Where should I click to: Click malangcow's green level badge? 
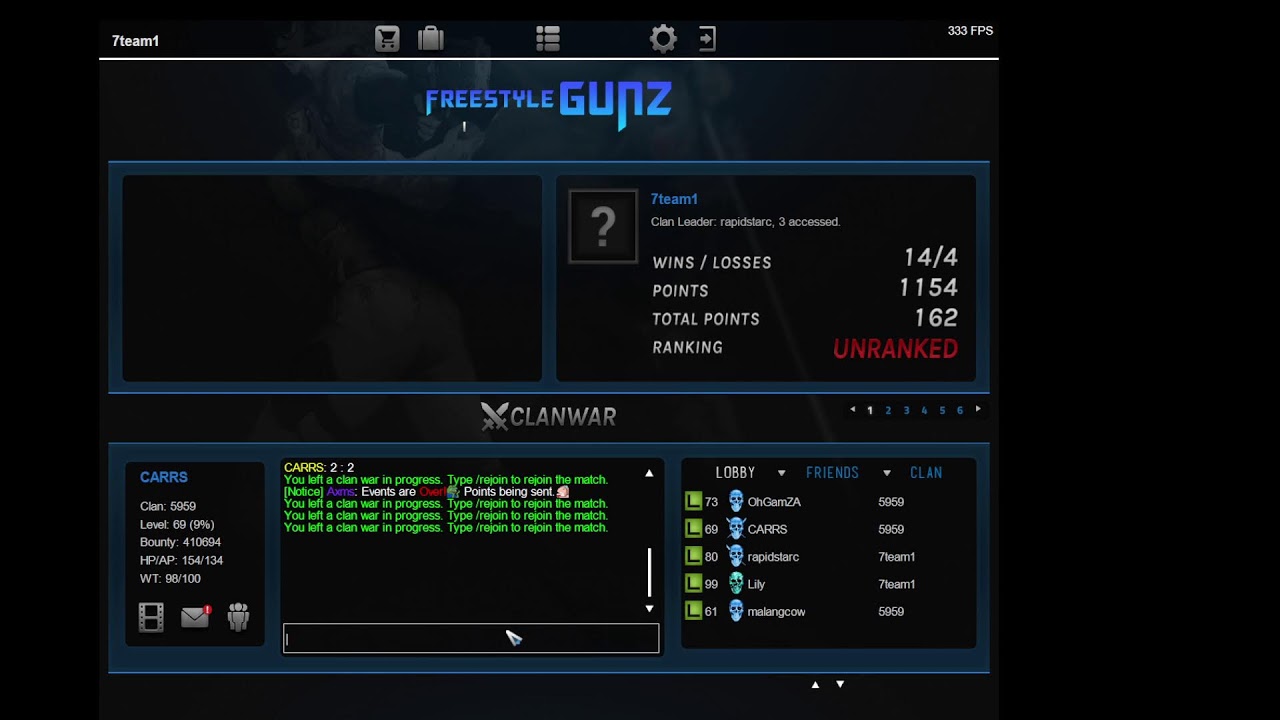[693, 611]
